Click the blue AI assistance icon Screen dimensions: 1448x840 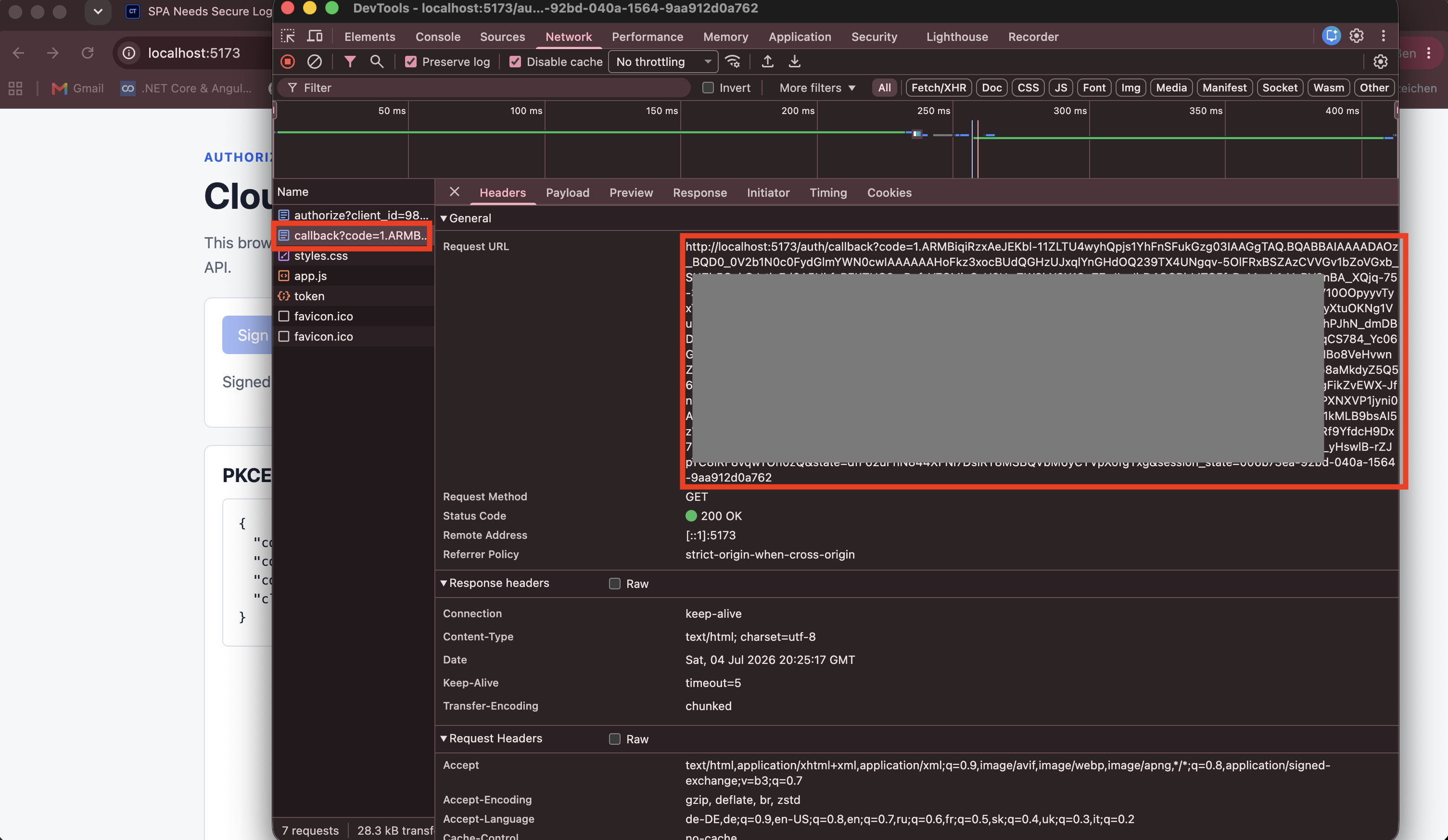[1331, 36]
